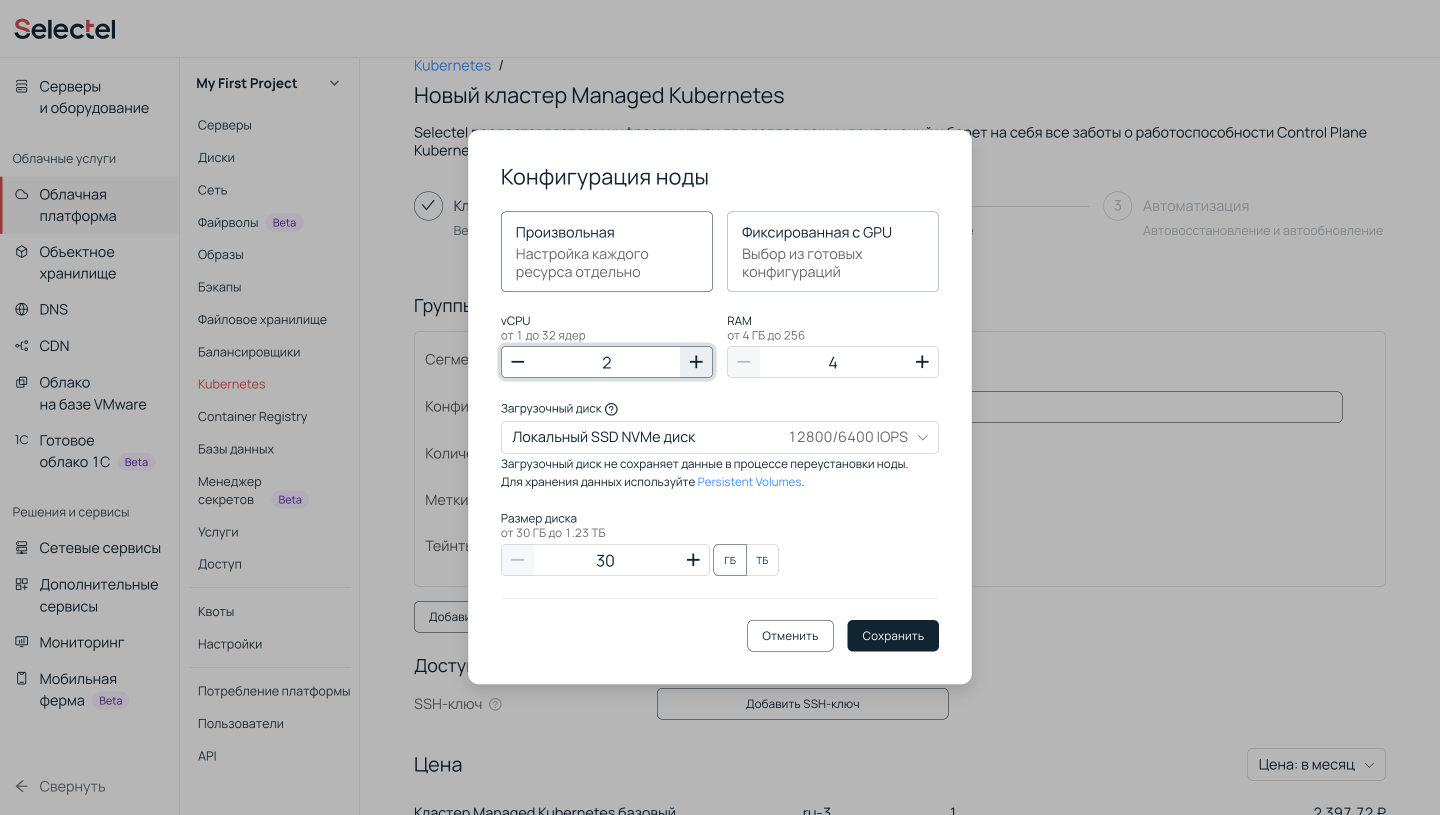Image resolution: width=1440 pixels, height=815 pixels.
Task: Select Произвольная configuration option
Action: pyautogui.click(x=607, y=251)
